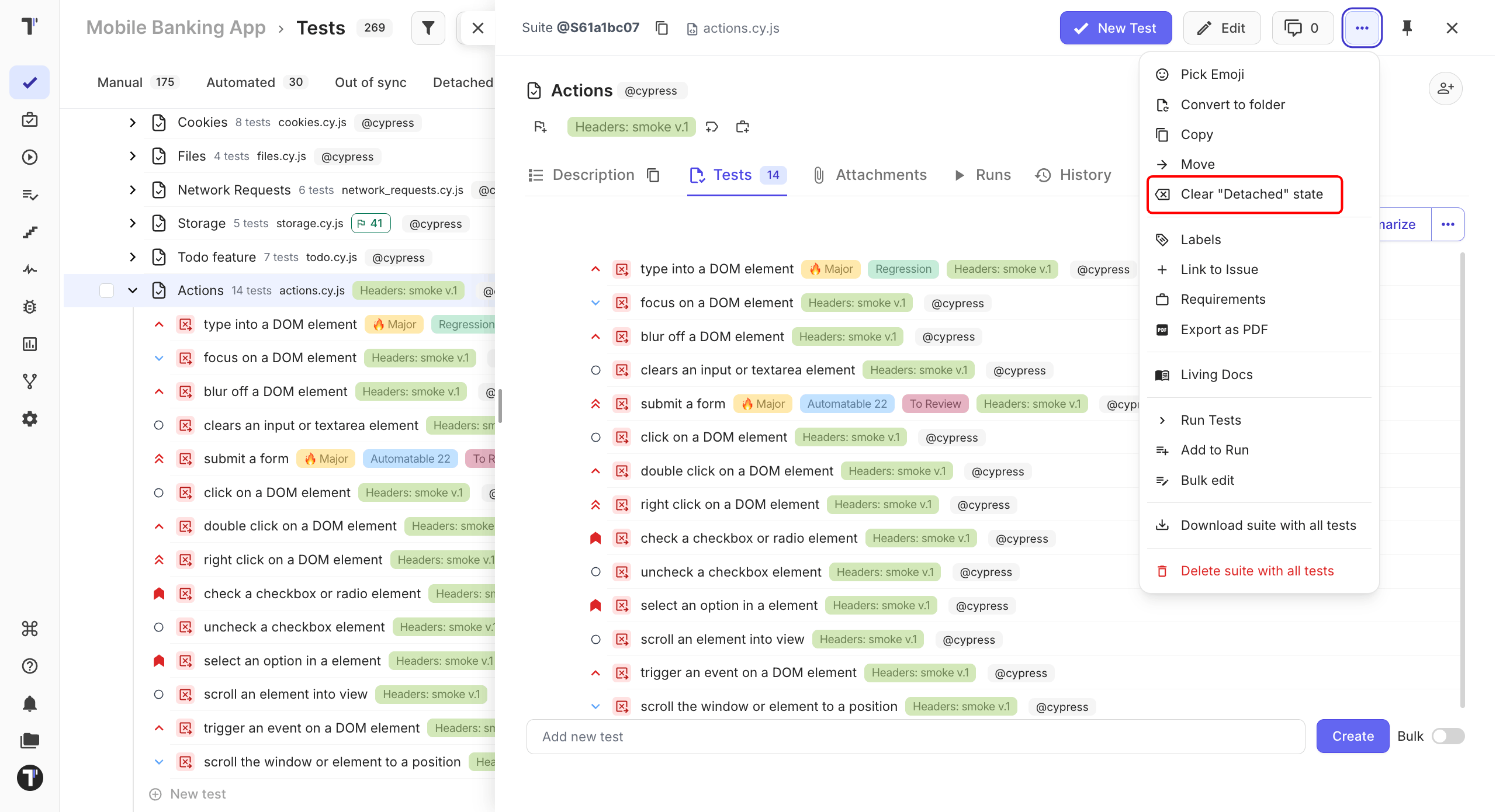Click the New Test button

pos(1116,28)
